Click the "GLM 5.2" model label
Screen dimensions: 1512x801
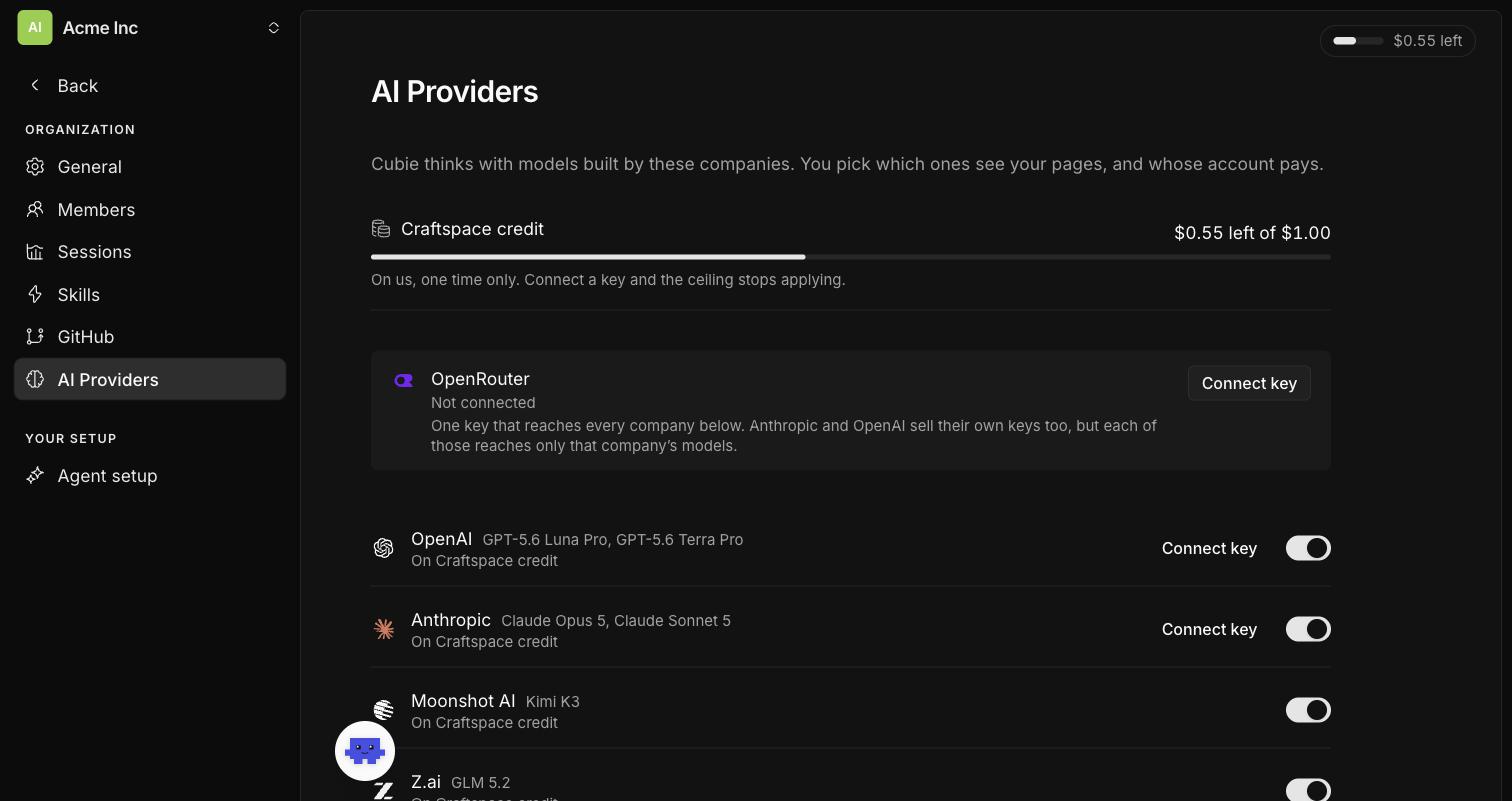click(481, 783)
